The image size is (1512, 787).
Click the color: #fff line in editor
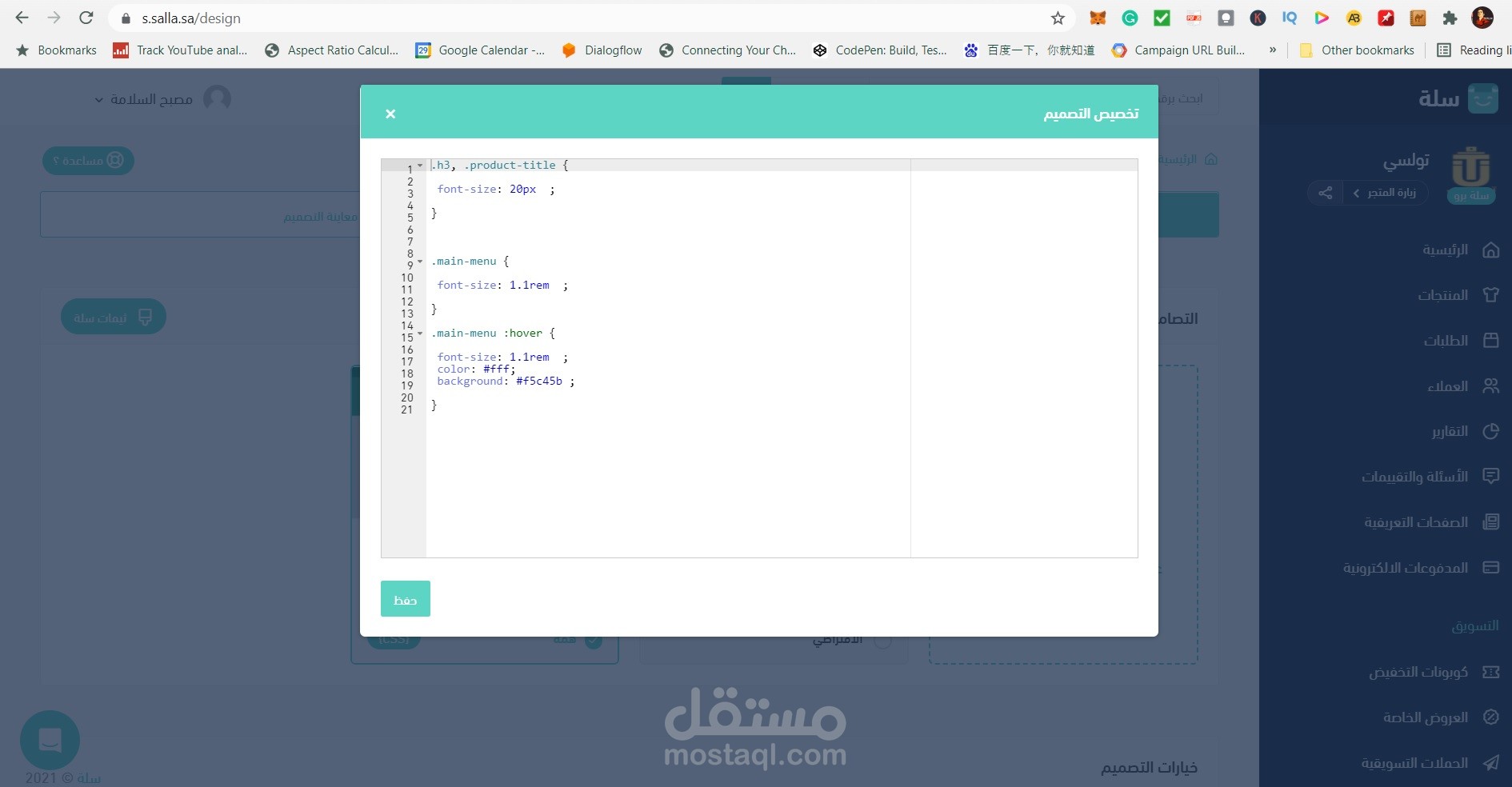[x=476, y=370]
